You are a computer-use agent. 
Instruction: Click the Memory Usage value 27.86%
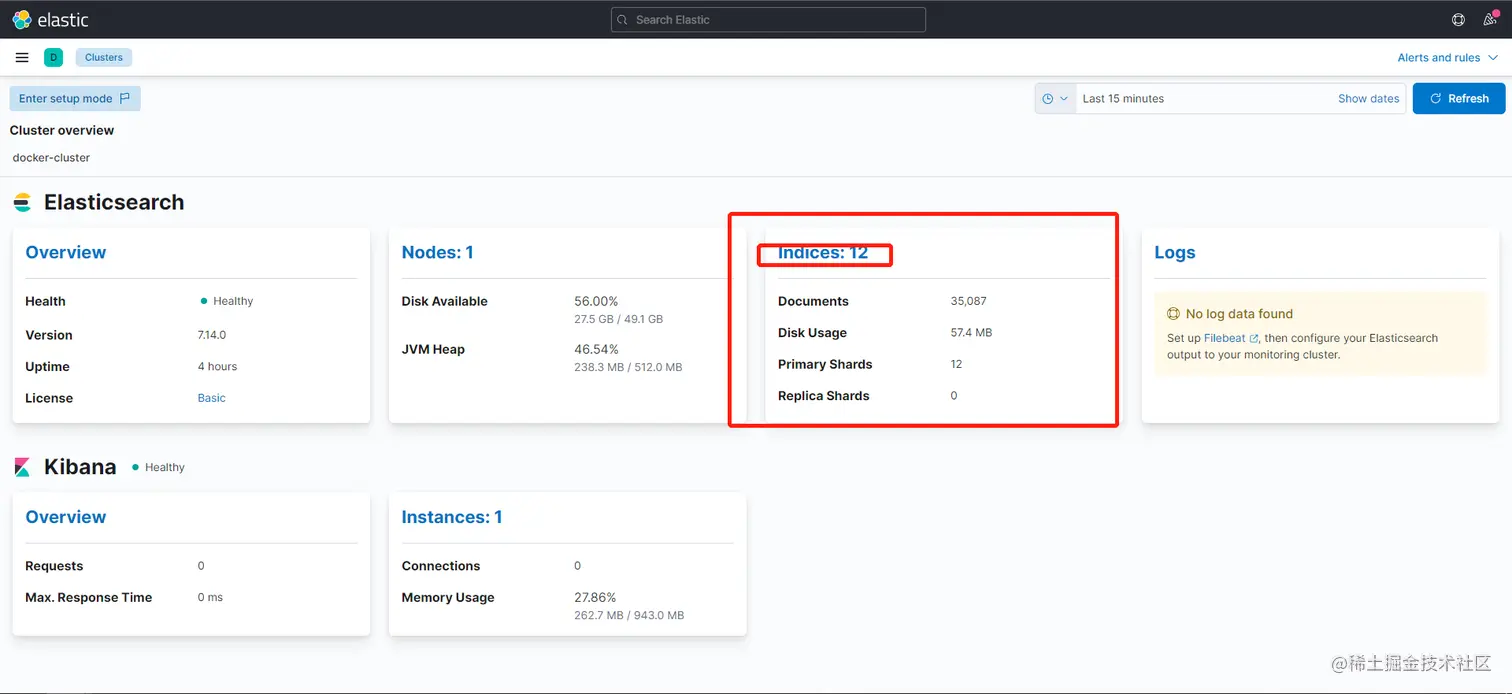pos(596,597)
